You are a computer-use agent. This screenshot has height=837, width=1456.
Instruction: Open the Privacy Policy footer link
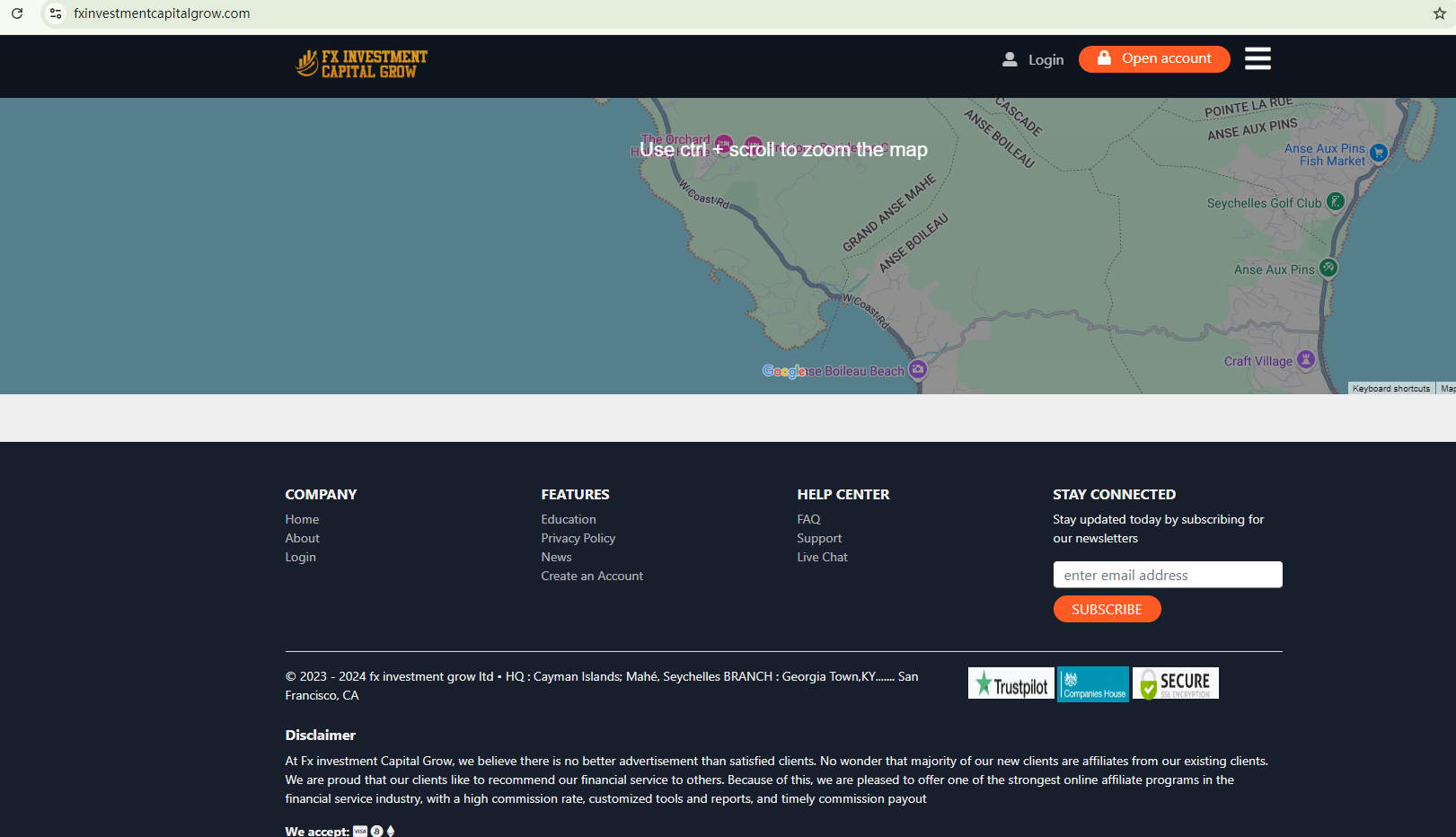pos(578,538)
